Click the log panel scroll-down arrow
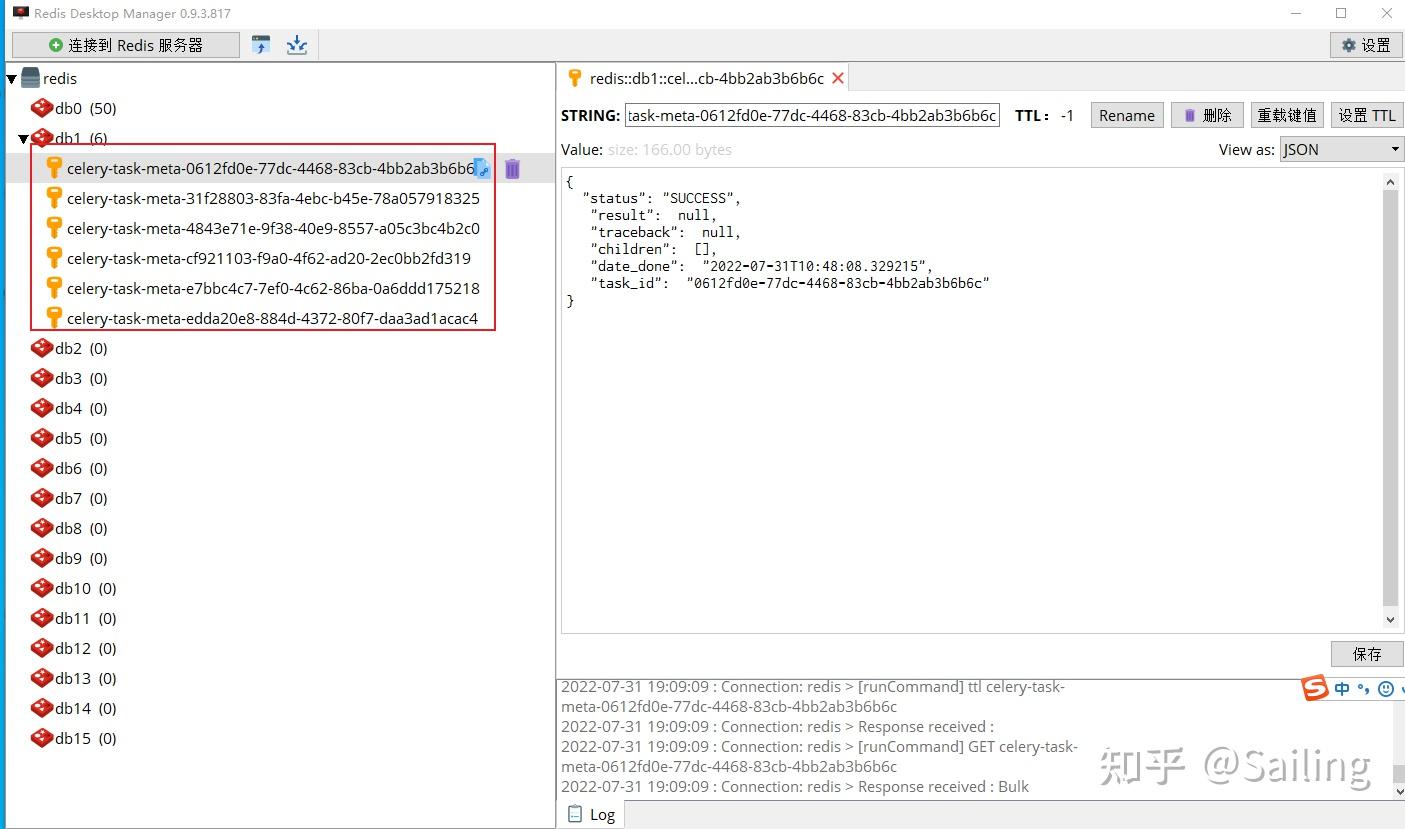This screenshot has width=1405, height=829. (x=1397, y=791)
